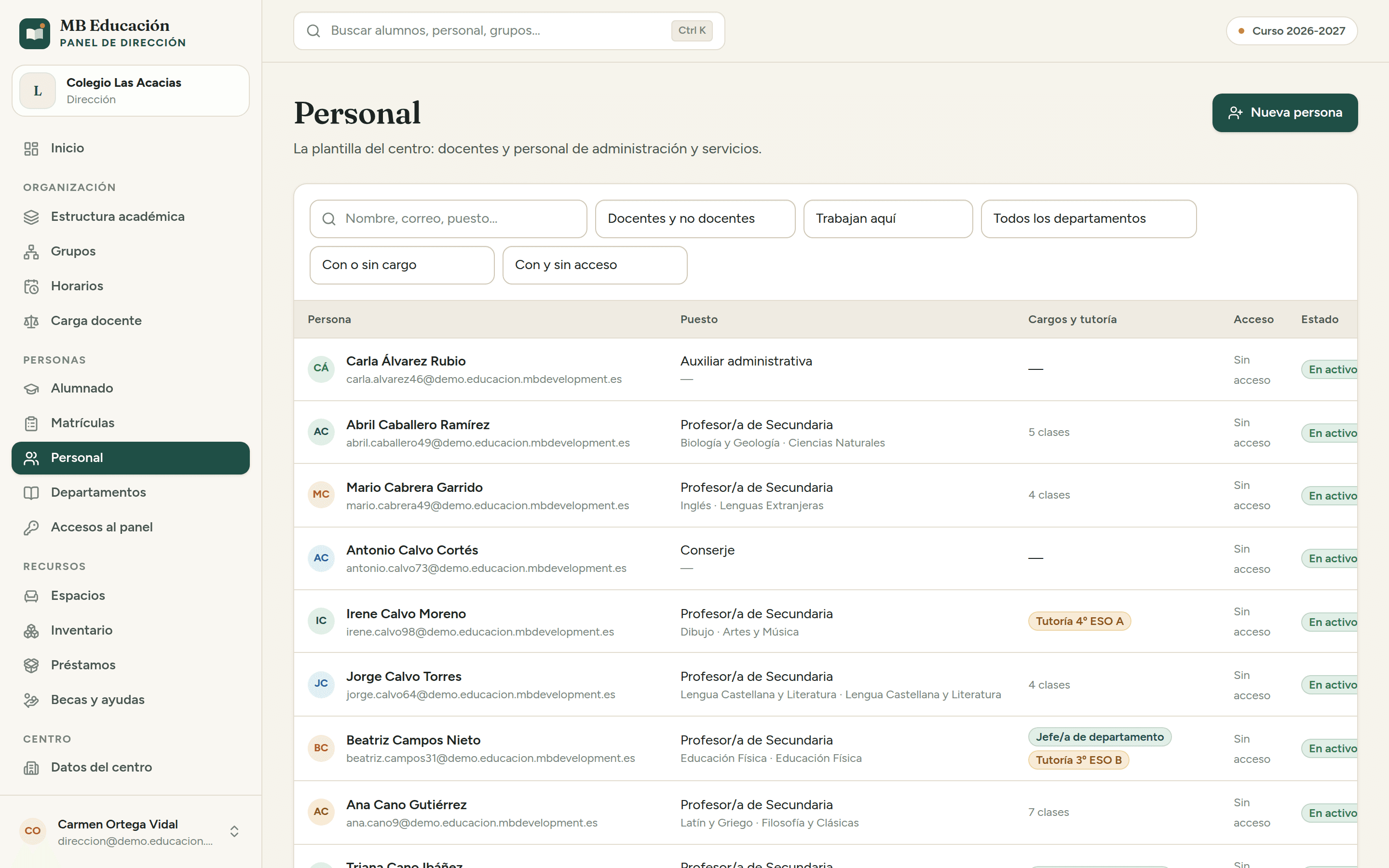Viewport: 1389px width, 868px height.
Task: Click the Datos del centro building icon
Action: pos(31,768)
